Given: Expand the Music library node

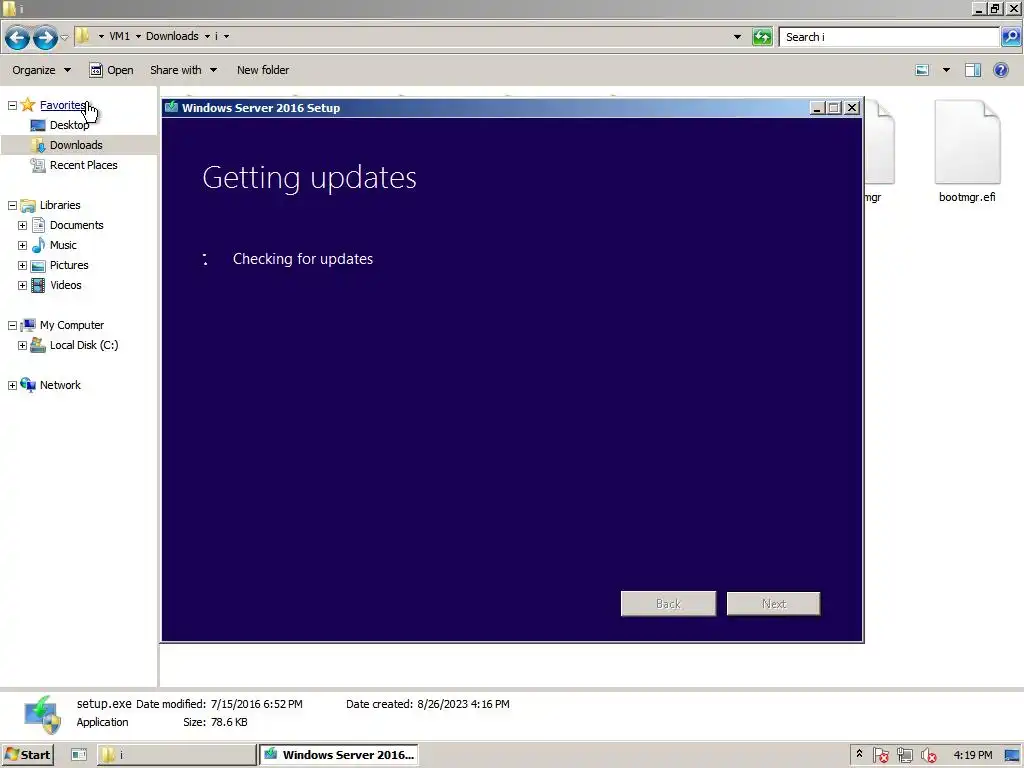Looking at the screenshot, I should tap(22, 246).
